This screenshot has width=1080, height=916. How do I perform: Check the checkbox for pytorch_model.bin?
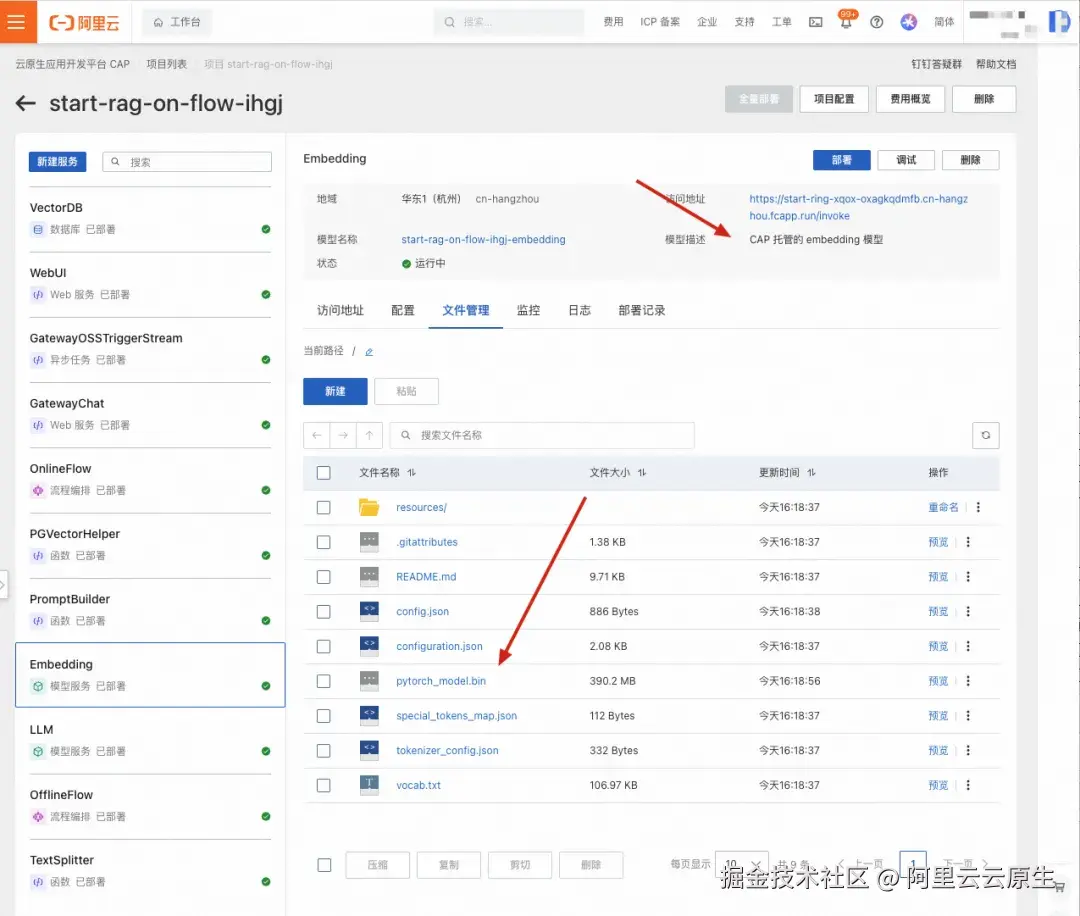(x=324, y=681)
